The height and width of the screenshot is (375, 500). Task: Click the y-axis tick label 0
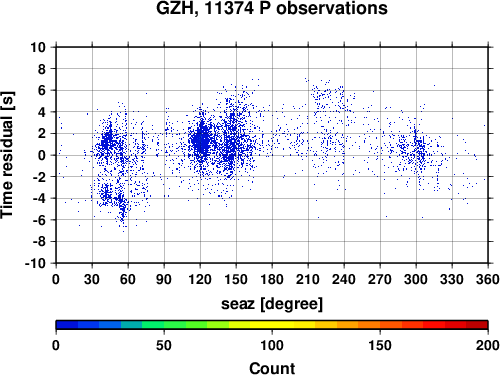point(42,155)
